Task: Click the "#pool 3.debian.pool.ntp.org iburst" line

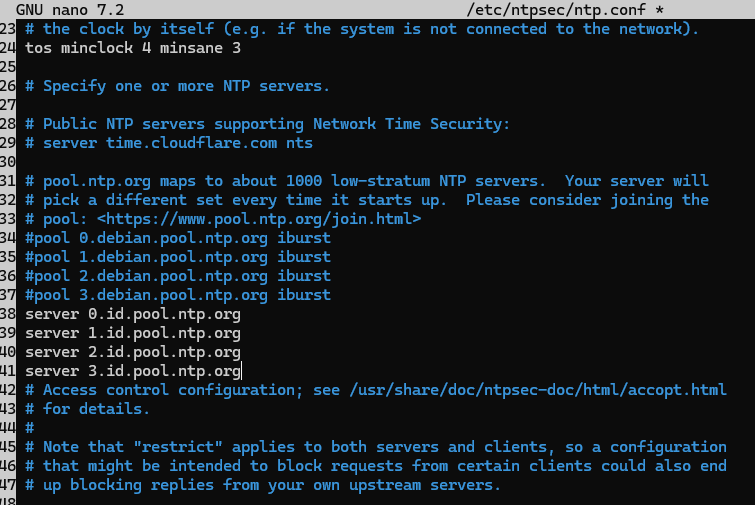Action: click(177, 295)
